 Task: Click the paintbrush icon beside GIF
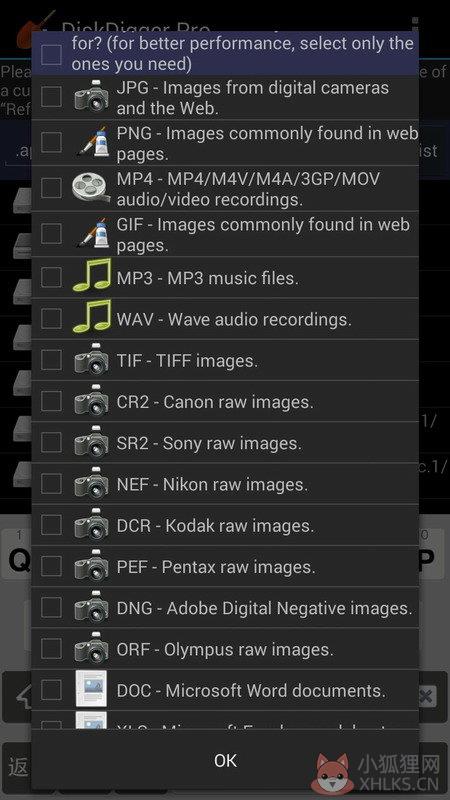[x=93, y=233]
